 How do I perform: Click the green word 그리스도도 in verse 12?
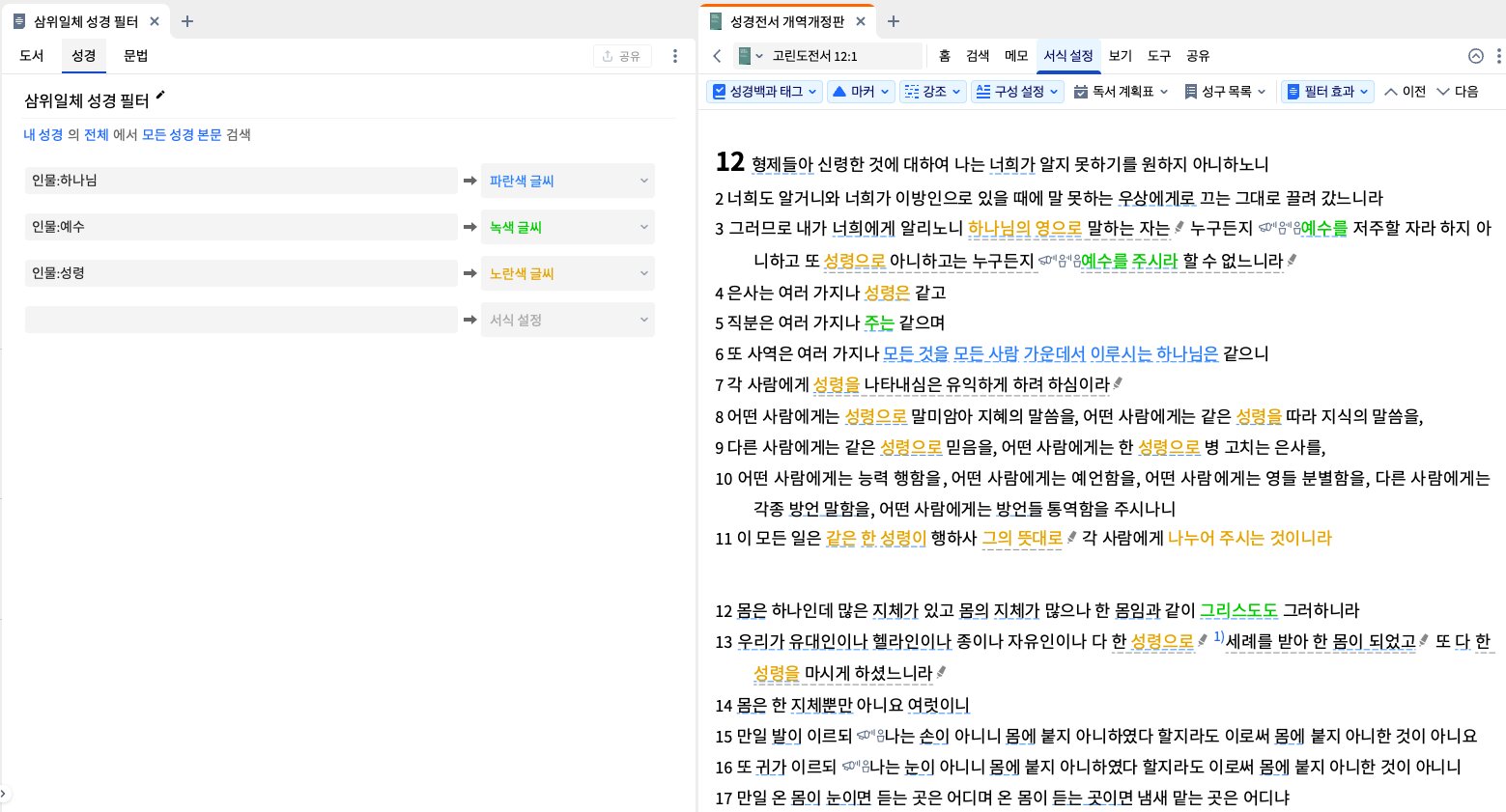pyautogui.click(x=1238, y=610)
